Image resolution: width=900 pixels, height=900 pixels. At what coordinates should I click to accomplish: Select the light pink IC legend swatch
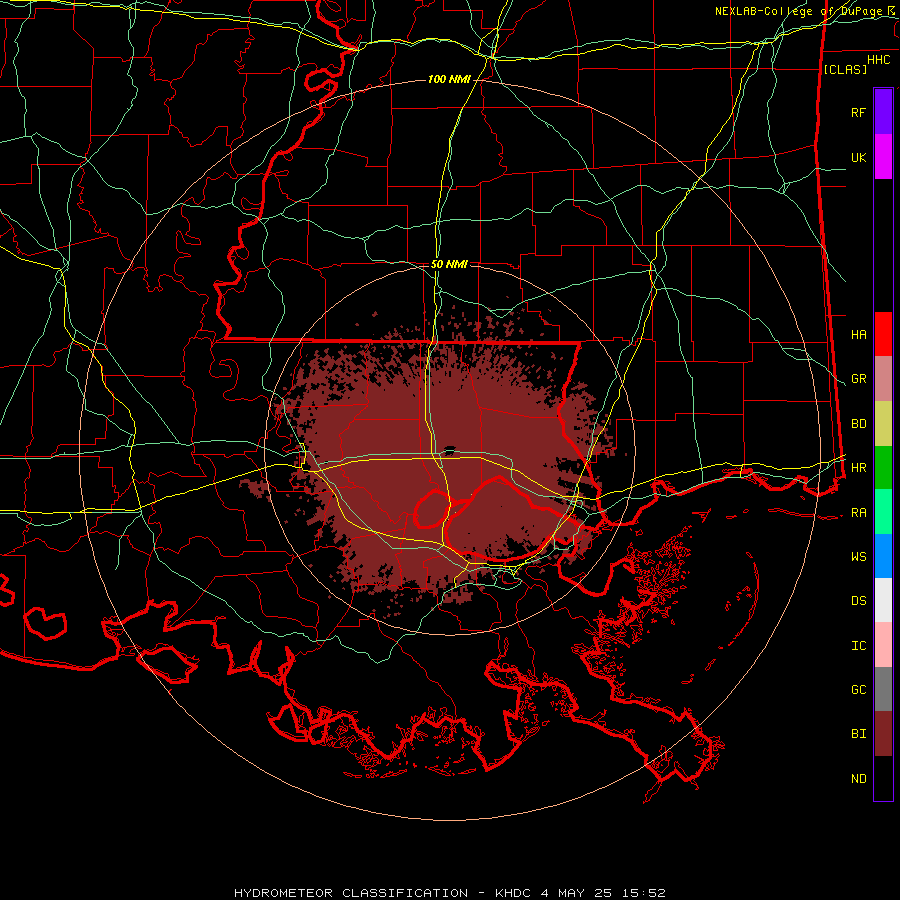pos(883,645)
